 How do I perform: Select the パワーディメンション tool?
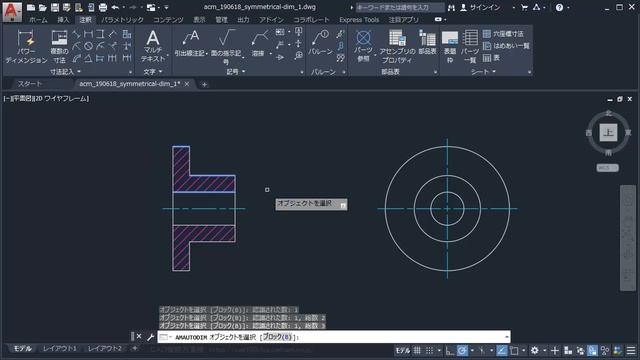[x=26, y=47]
